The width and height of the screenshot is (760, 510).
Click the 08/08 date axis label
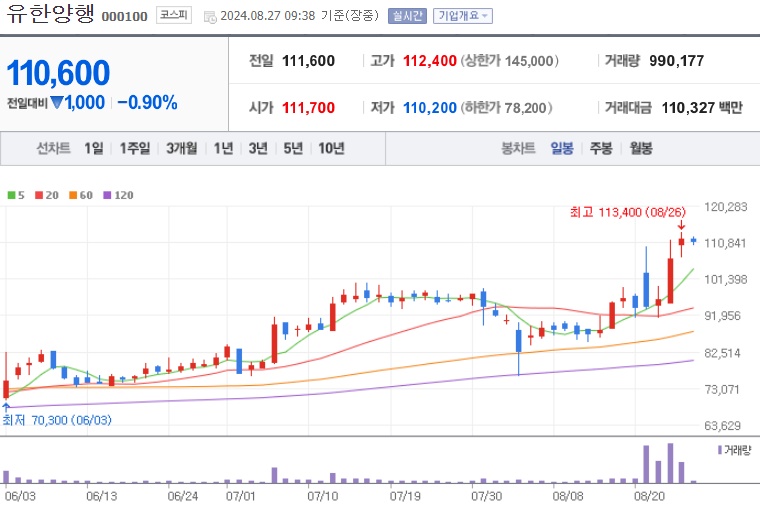click(568, 496)
